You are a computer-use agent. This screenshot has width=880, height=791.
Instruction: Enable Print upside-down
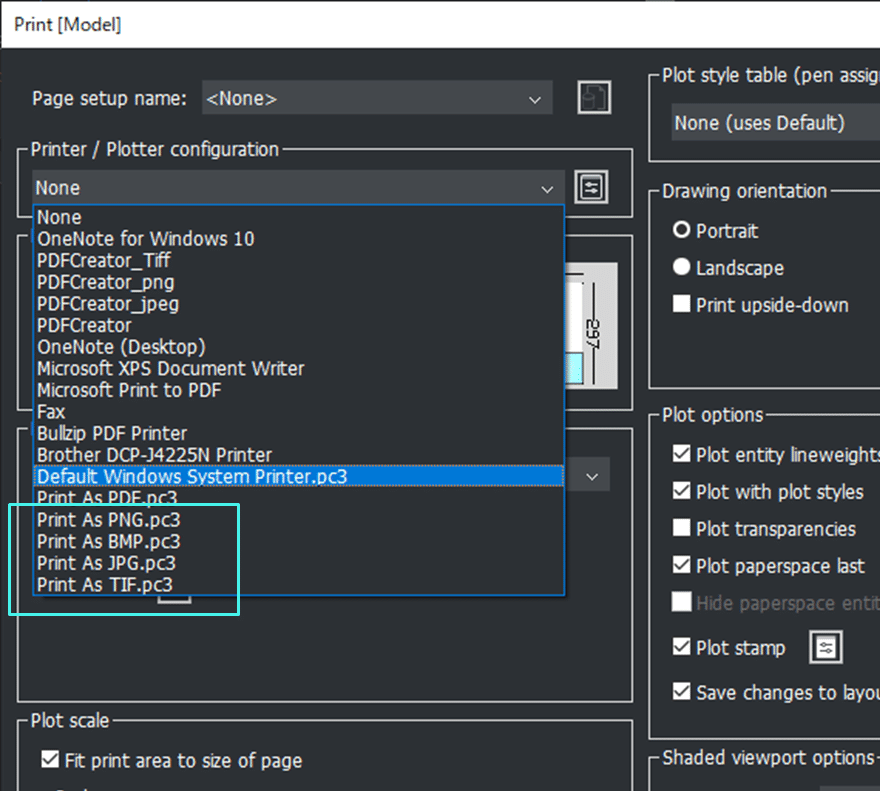(681, 304)
